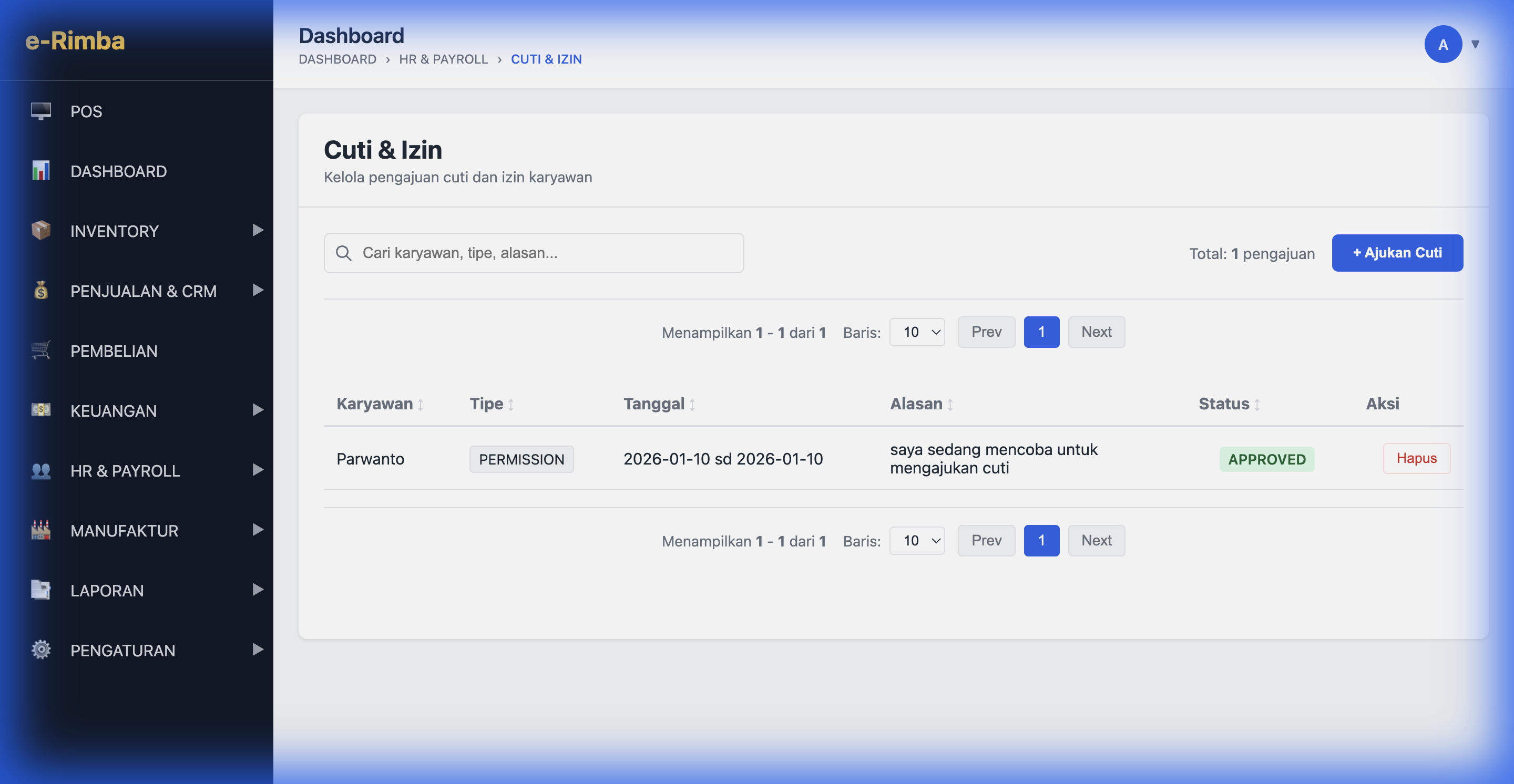
Task: Click the user avatar A
Action: coord(1443,44)
